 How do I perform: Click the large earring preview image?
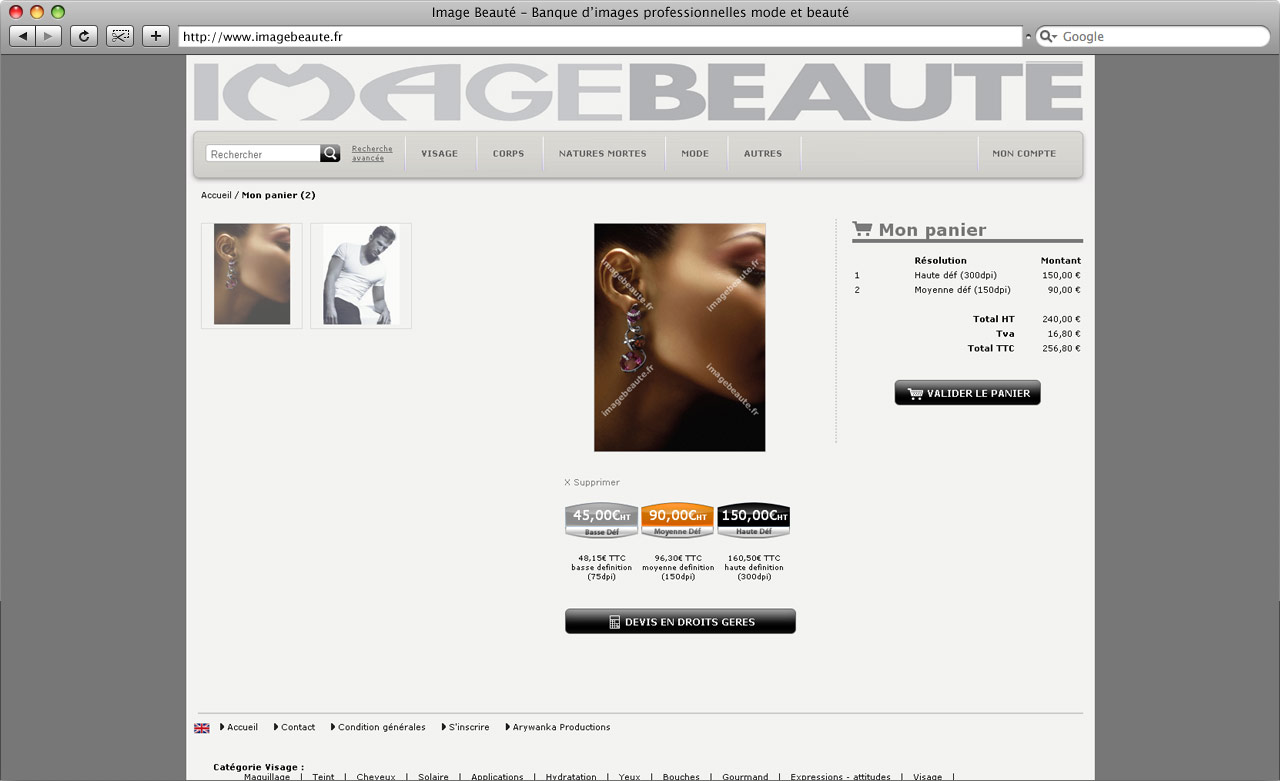point(680,337)
